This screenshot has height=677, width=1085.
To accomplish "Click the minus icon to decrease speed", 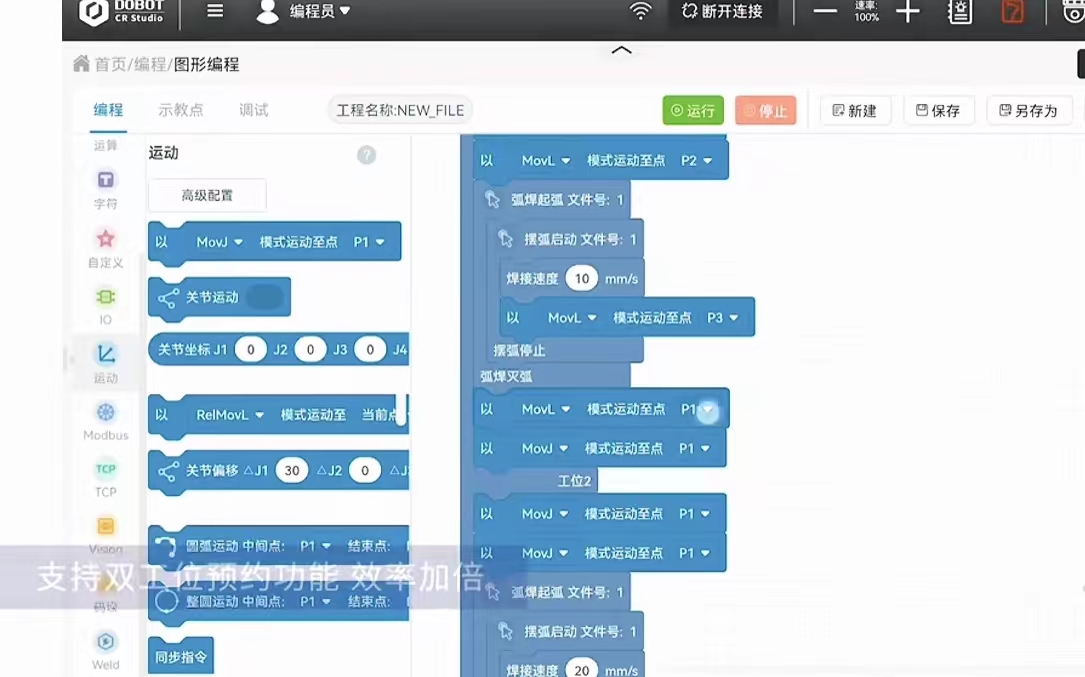I will [825, 12].
